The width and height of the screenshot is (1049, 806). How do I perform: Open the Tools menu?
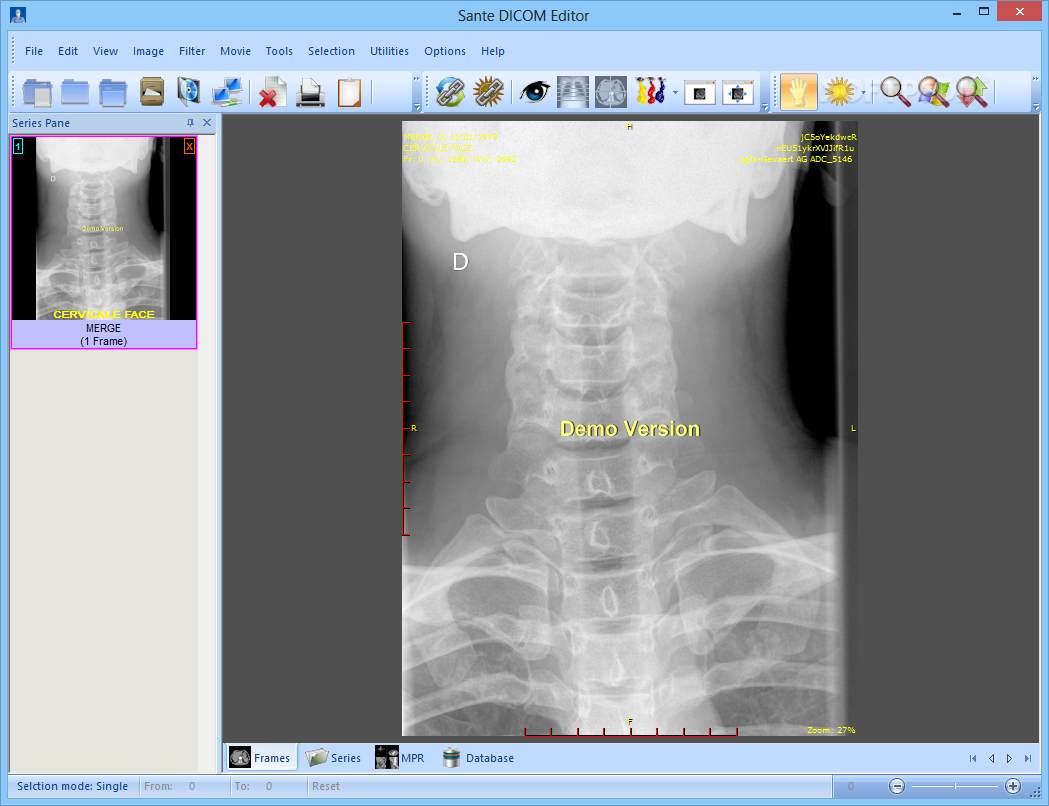[279, 51]
